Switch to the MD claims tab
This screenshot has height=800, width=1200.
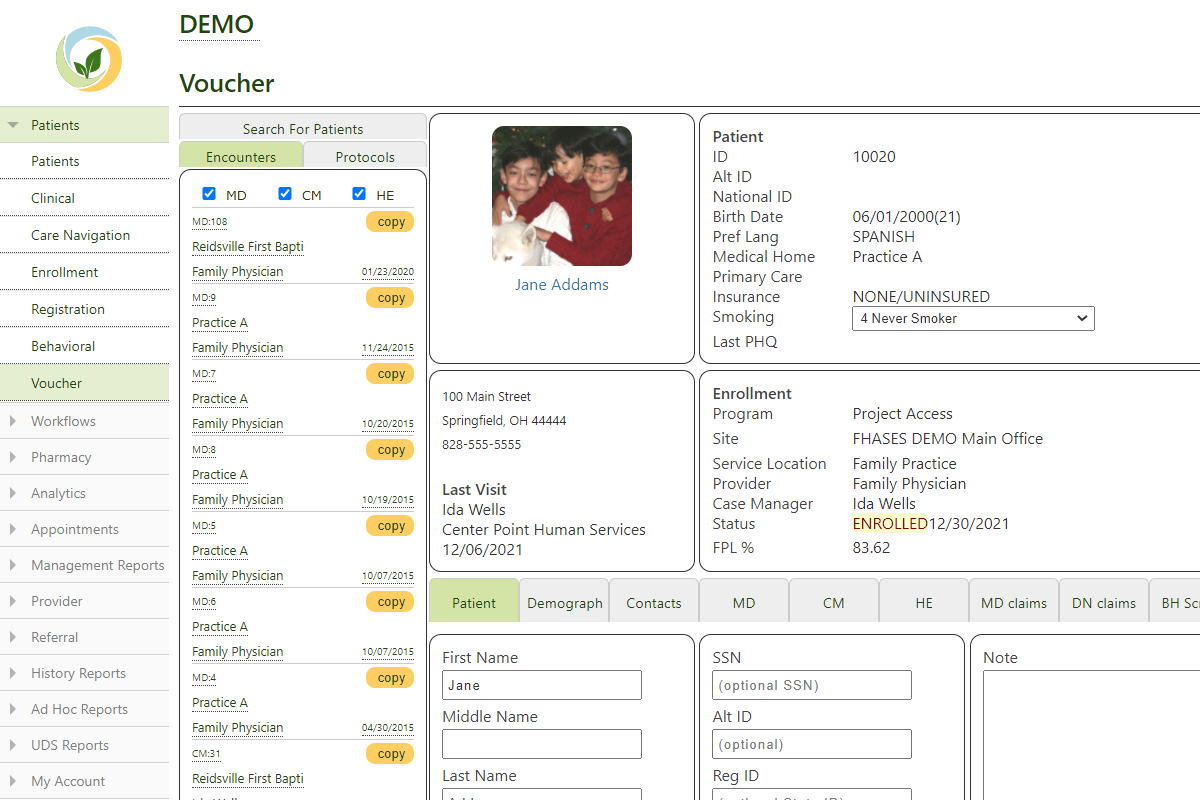[1014, 602]
